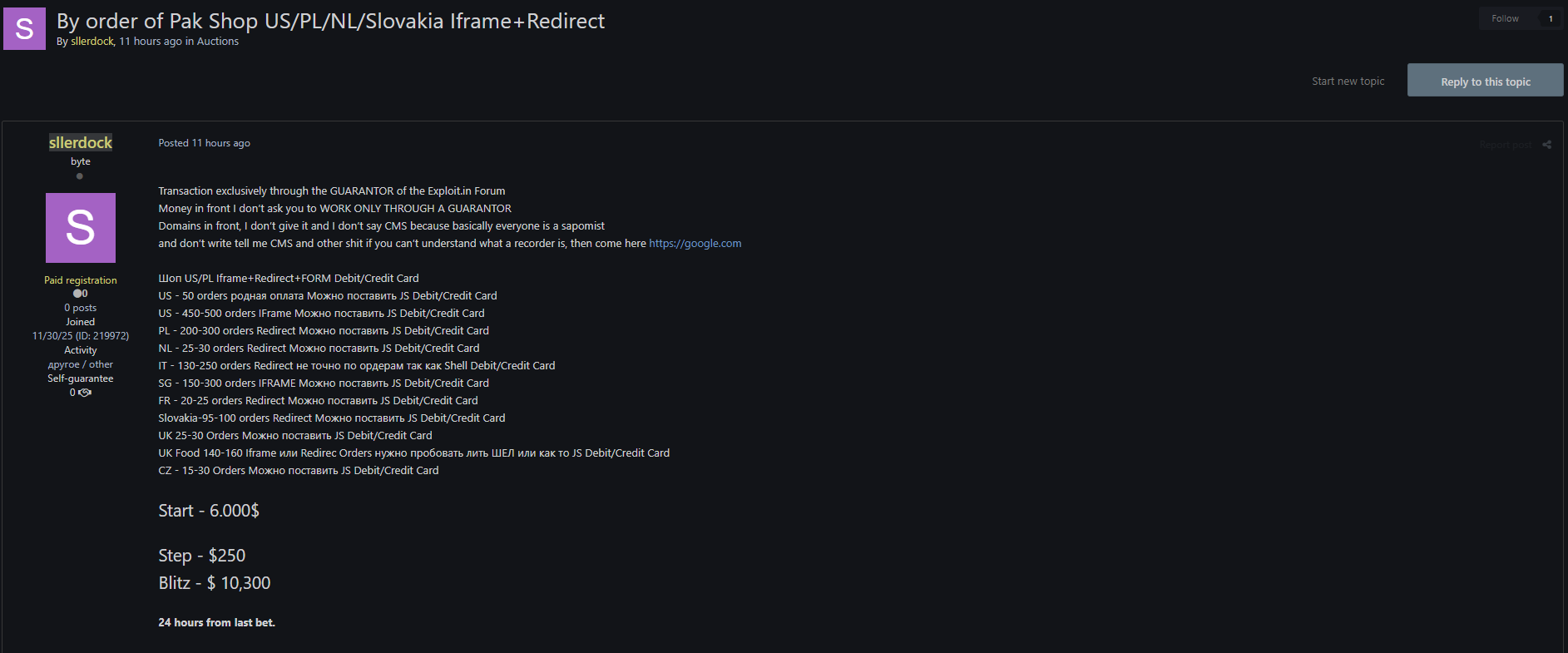Click the Report post link

tap(1505, 145)
